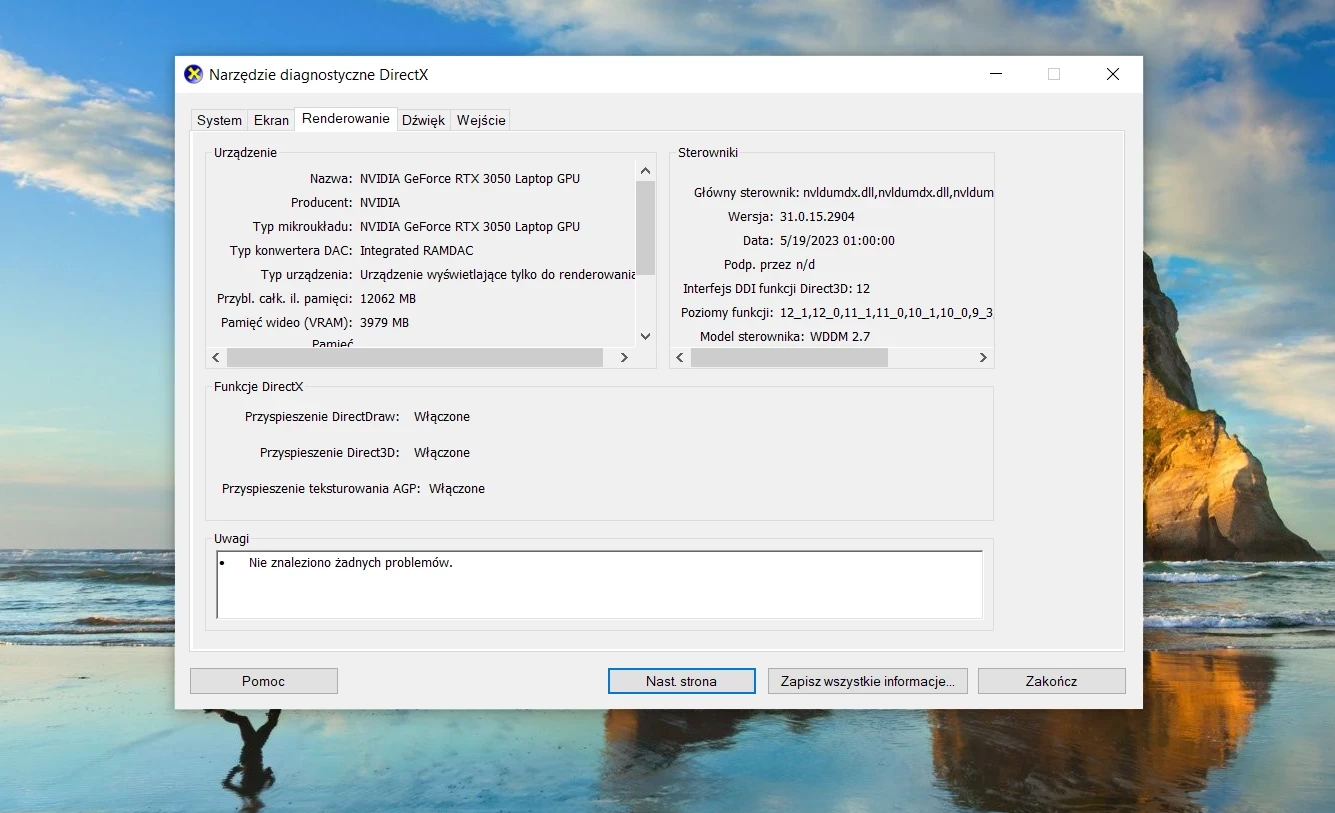Select the Renderowanie tab
The image size is (1335, 813).
click(345, 117)
